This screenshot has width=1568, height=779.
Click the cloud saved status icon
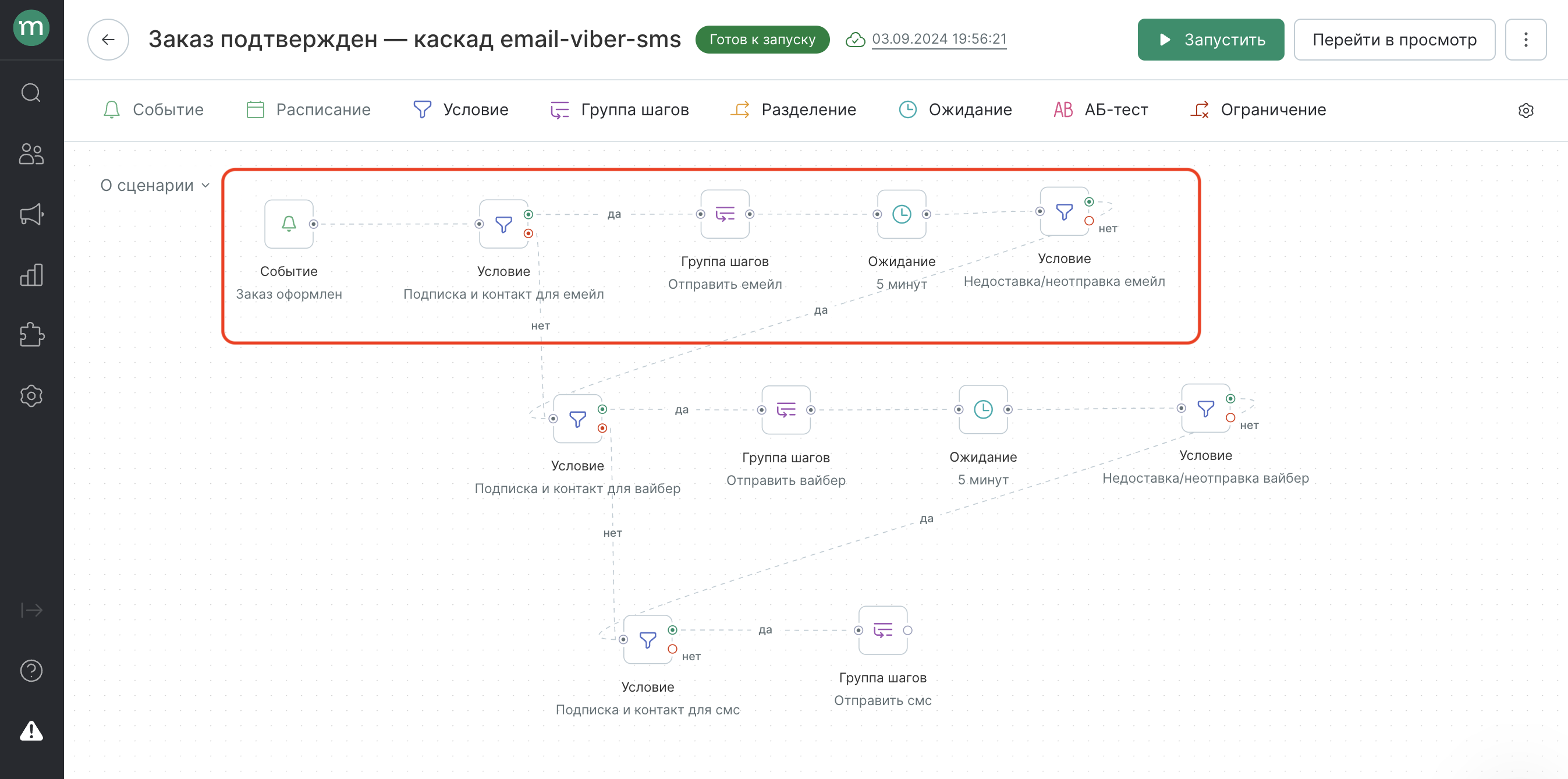point(855,40)
